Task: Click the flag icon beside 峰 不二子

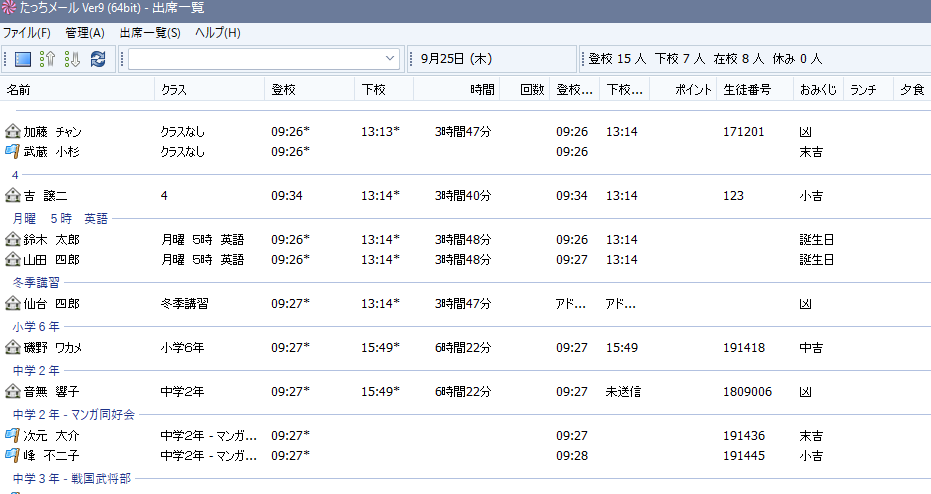Action: tap(13, 455)
